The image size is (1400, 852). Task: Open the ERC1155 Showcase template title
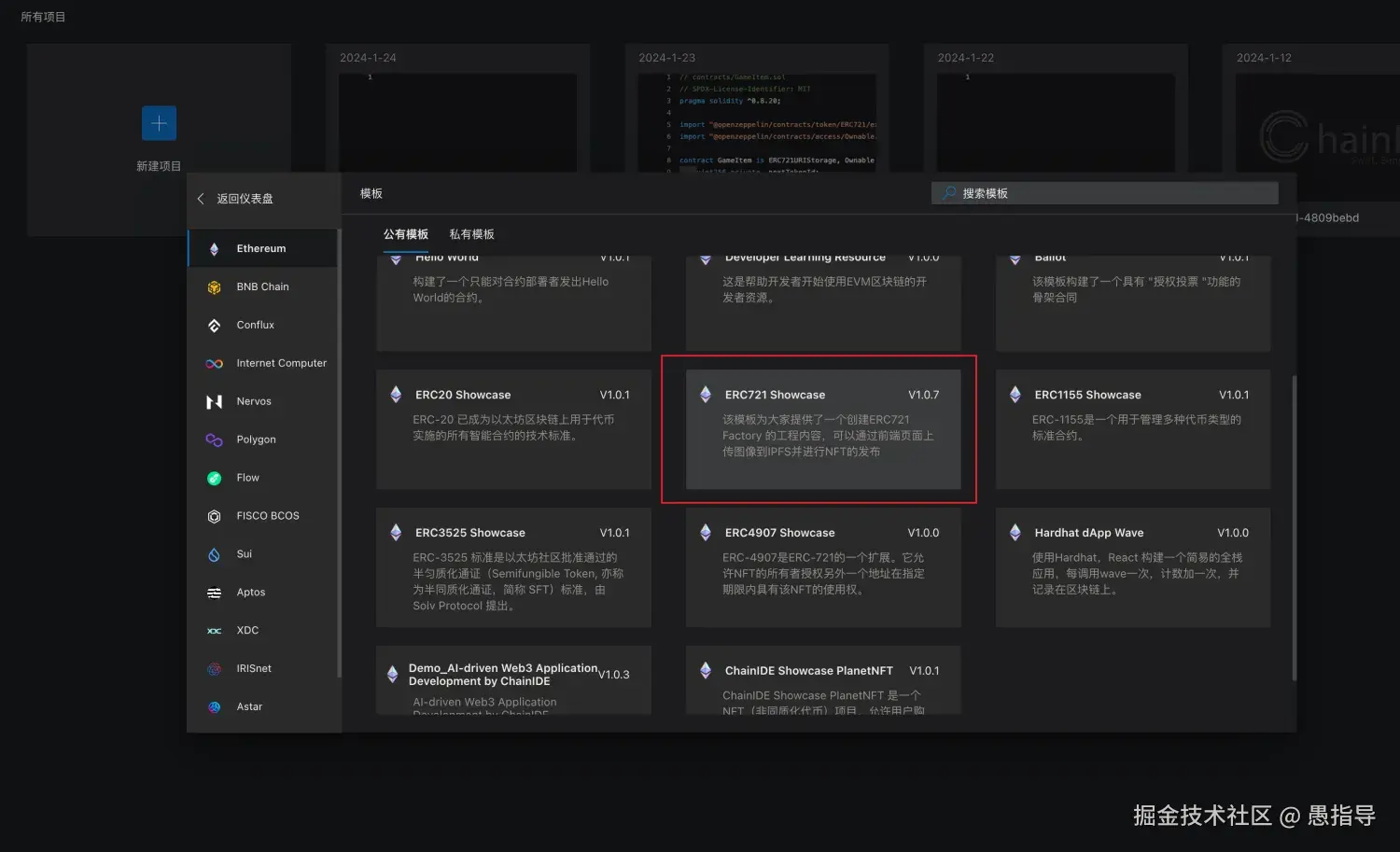pos(1087,395)
